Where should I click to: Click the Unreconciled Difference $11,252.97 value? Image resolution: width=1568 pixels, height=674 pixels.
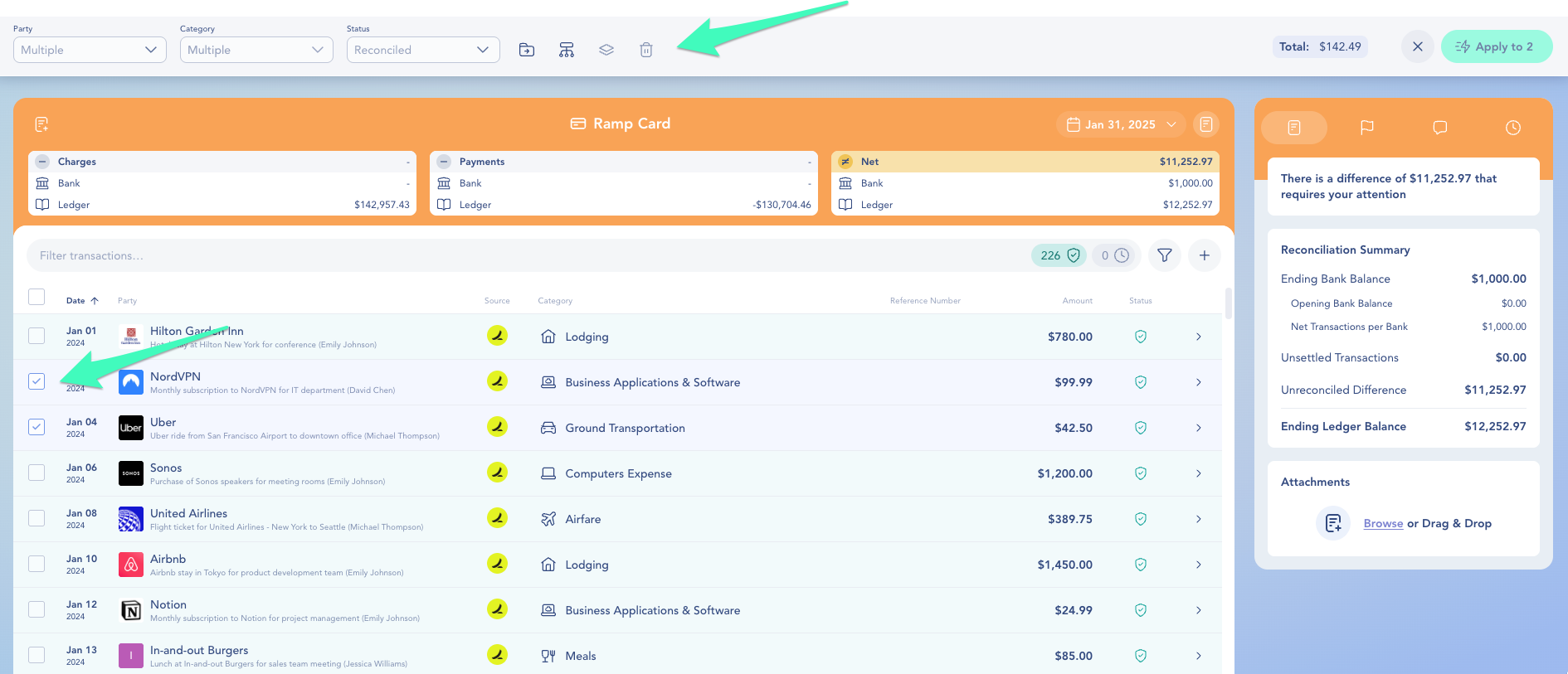point(1495,390)
